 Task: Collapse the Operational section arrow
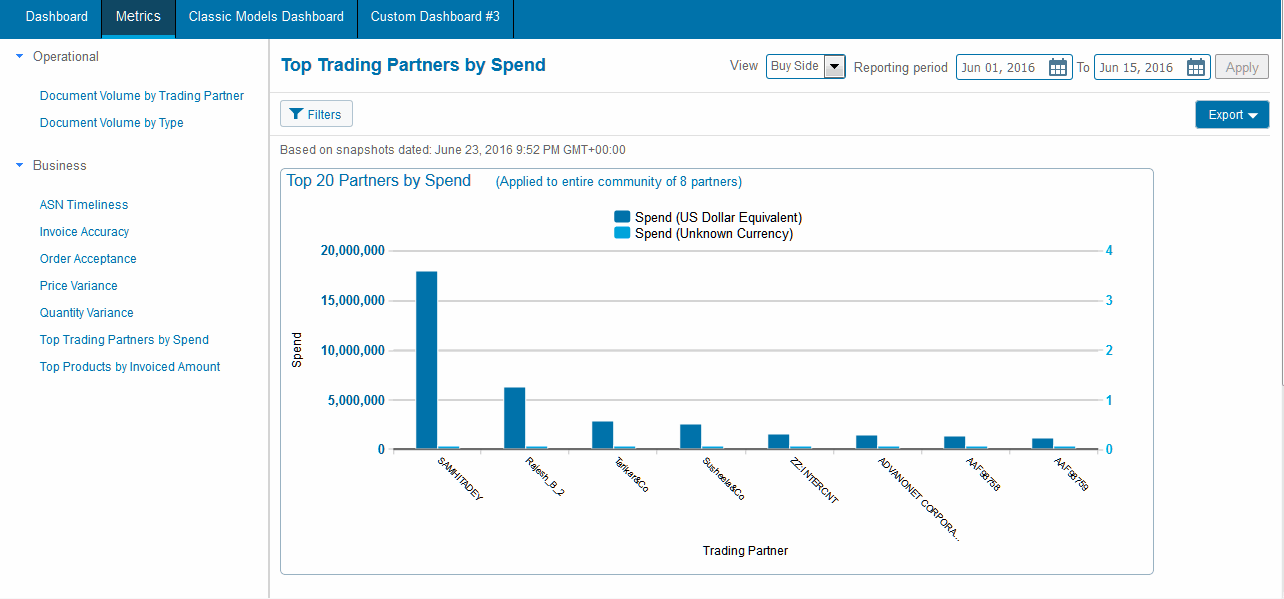coord(19,57)
